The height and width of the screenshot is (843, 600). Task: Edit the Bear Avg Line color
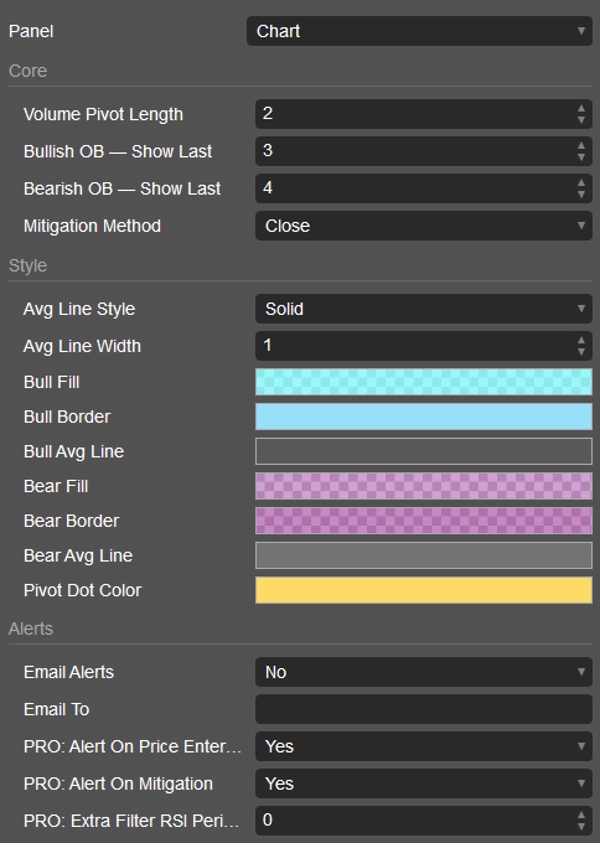tap(420, 555)
